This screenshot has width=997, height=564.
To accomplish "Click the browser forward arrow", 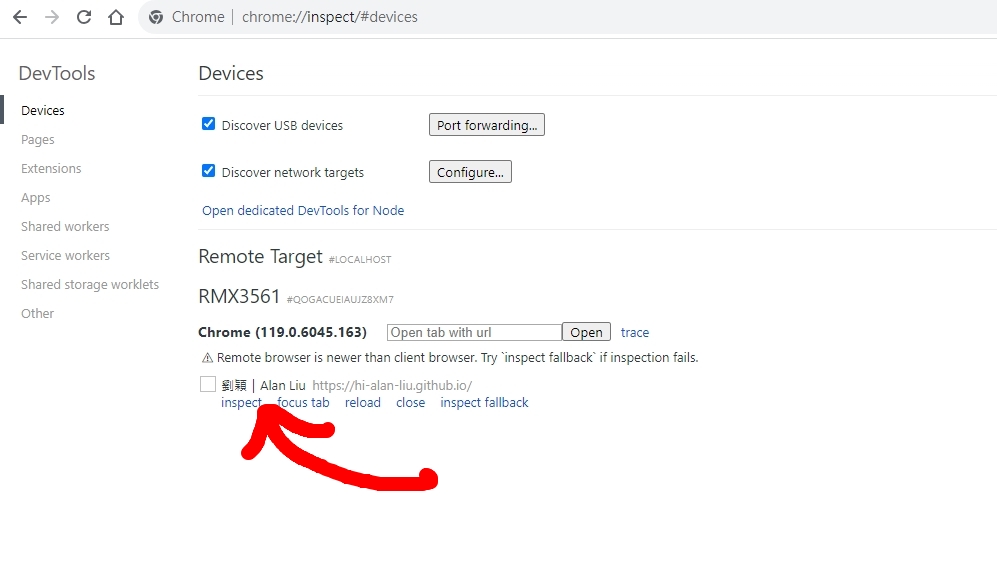I will tap(52, 17).
